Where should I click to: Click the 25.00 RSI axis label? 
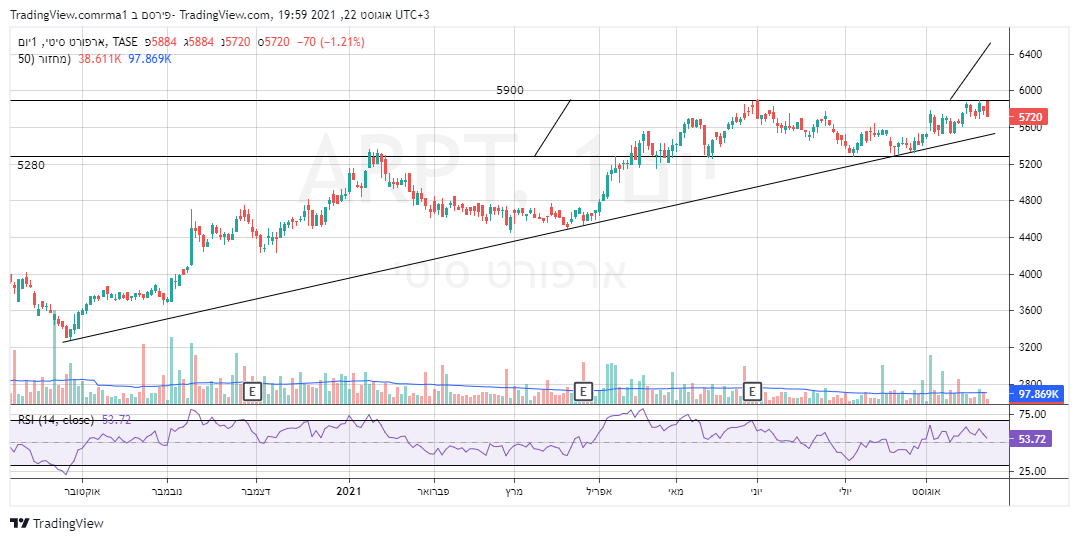coord(1032,471)
